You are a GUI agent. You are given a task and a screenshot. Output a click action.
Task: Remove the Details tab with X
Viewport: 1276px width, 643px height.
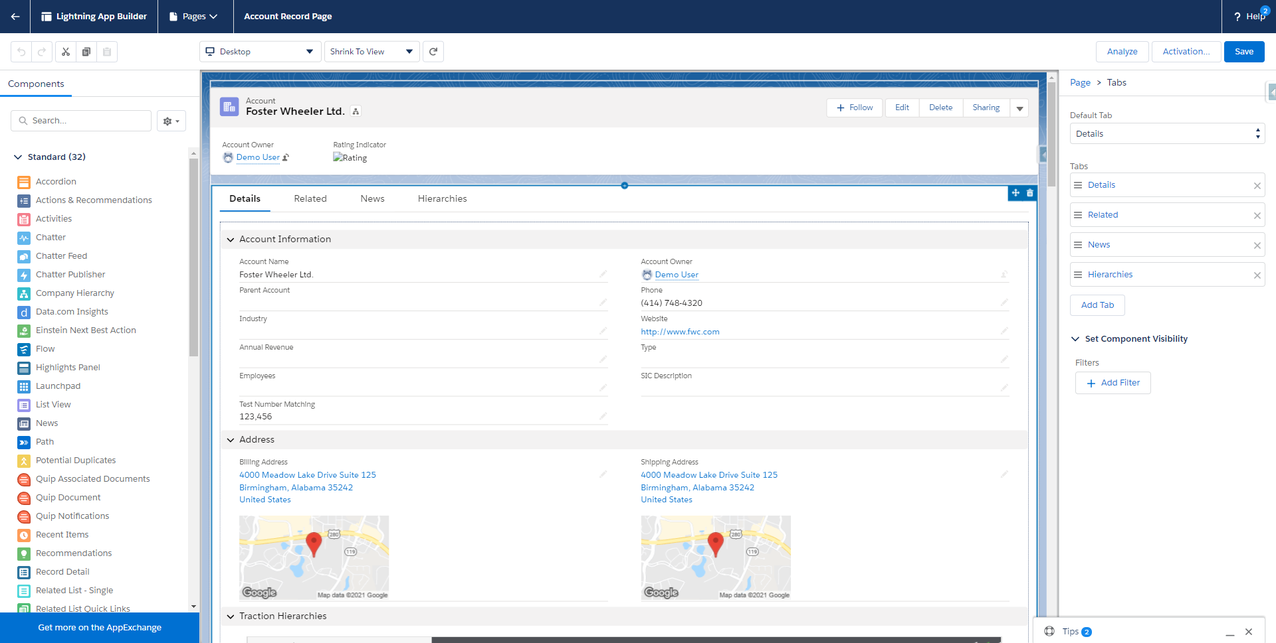(1257, 186)
